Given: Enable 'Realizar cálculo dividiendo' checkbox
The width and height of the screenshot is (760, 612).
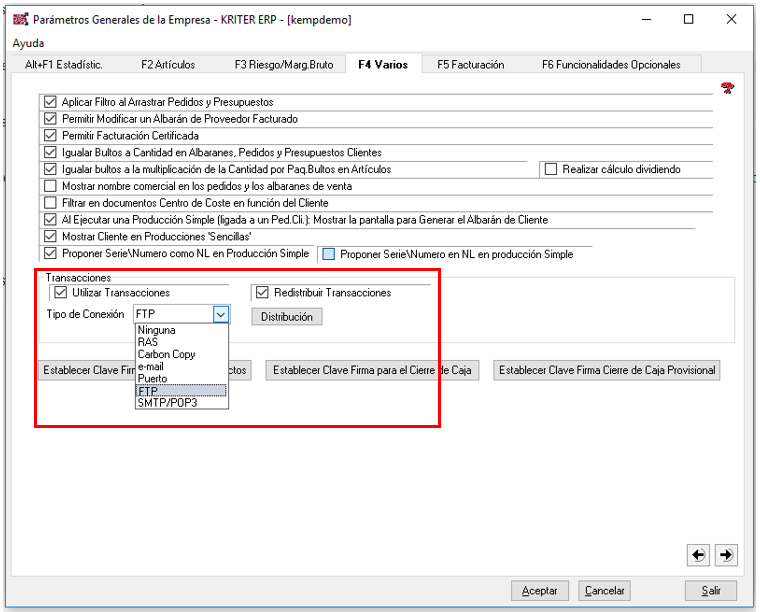Looking at the screenshot, I should [551, 169].
